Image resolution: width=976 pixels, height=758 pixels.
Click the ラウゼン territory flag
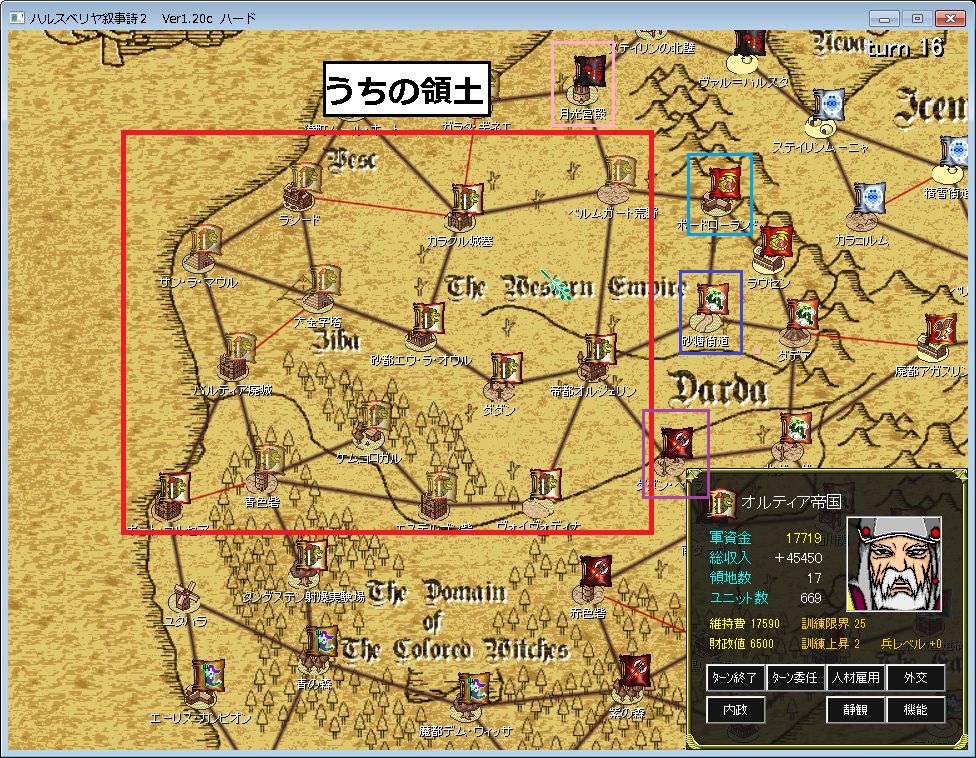click(x=776, y=242)
